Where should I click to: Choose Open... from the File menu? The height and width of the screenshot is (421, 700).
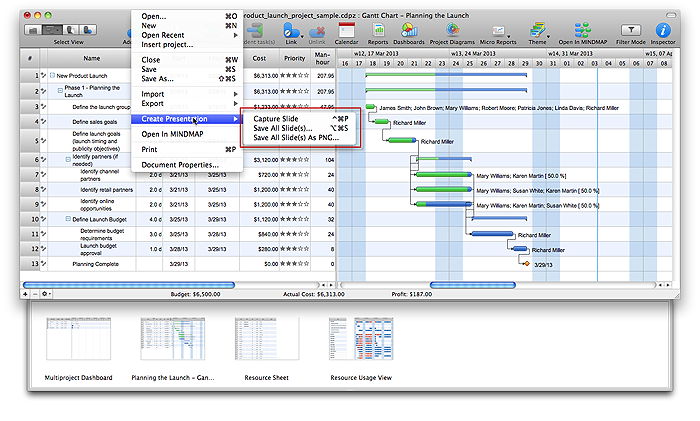(187, 17)
